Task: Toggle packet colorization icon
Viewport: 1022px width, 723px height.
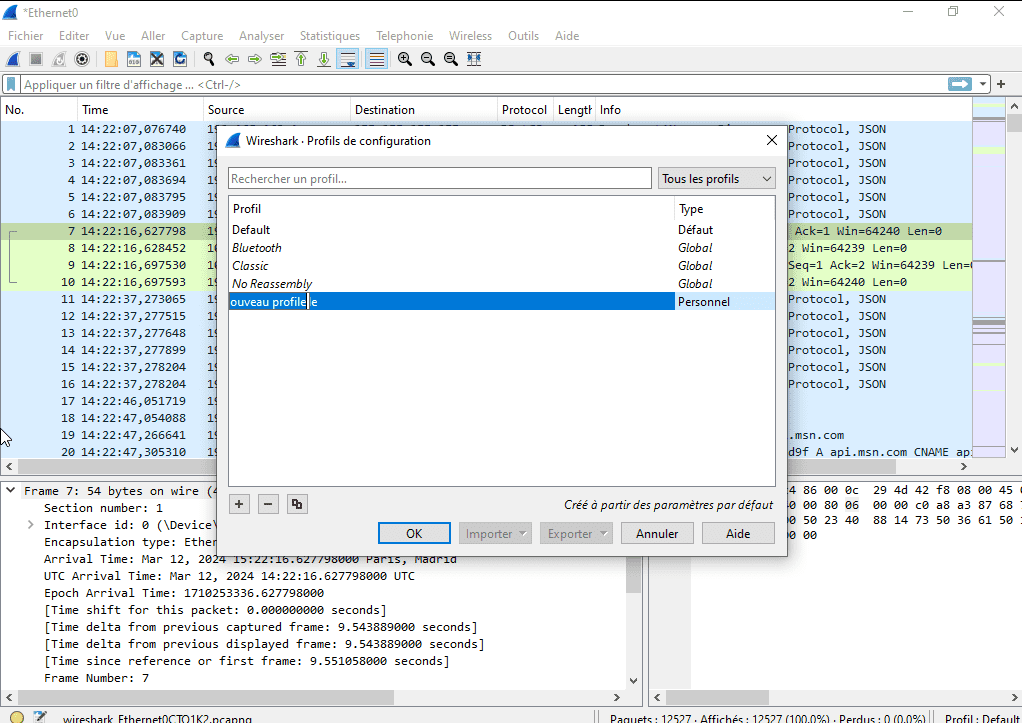Action: [x=377, y=59]
